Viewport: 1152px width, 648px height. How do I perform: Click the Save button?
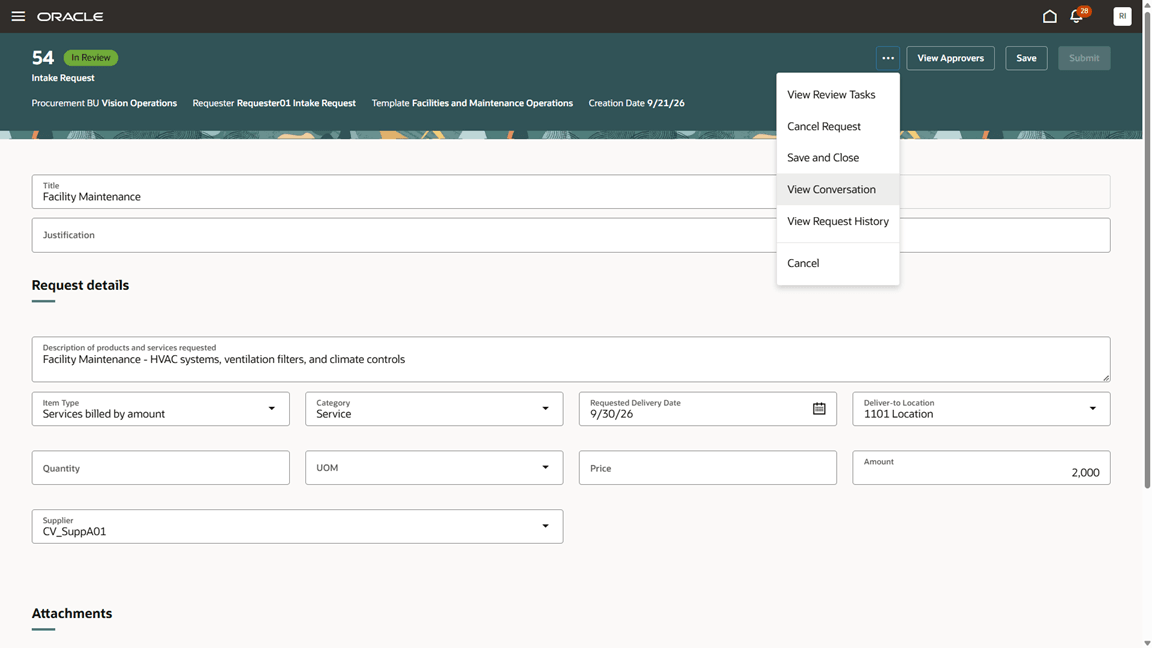[x=1026, y=58]
